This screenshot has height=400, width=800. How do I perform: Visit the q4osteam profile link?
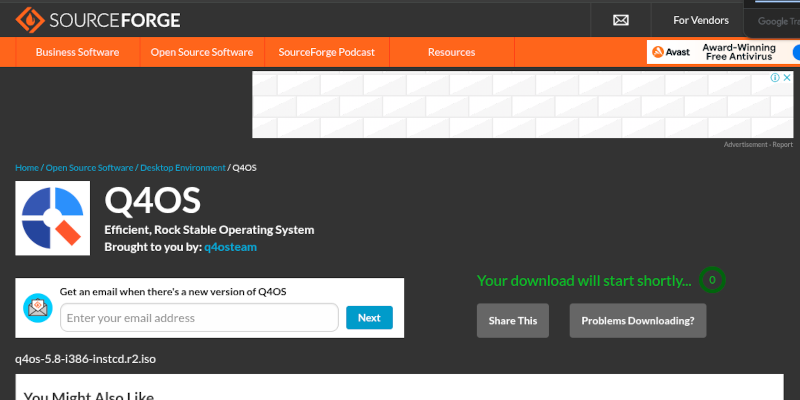[x=230, y=247]
